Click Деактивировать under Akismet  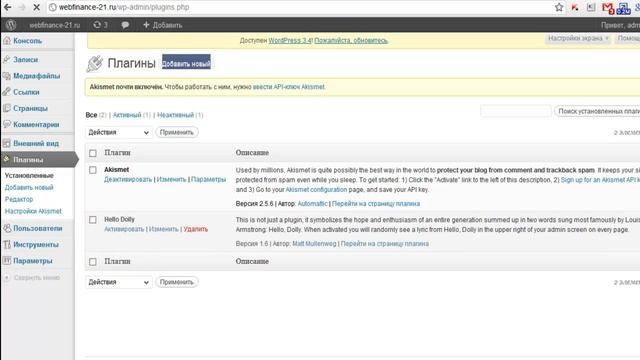pyautogui.click(x=128, y=180)
